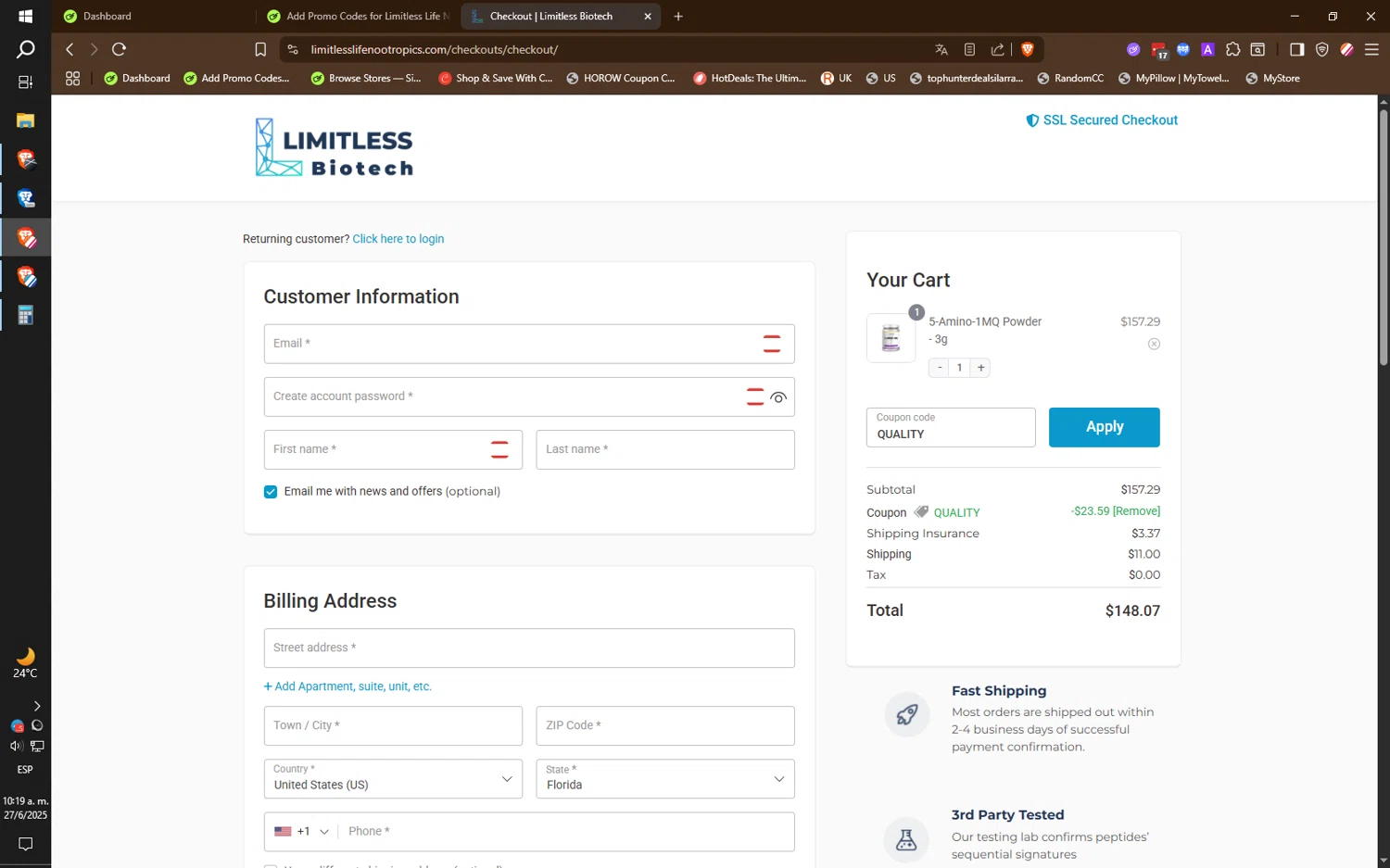Go back to the previous page

click(x=69, y=49)
